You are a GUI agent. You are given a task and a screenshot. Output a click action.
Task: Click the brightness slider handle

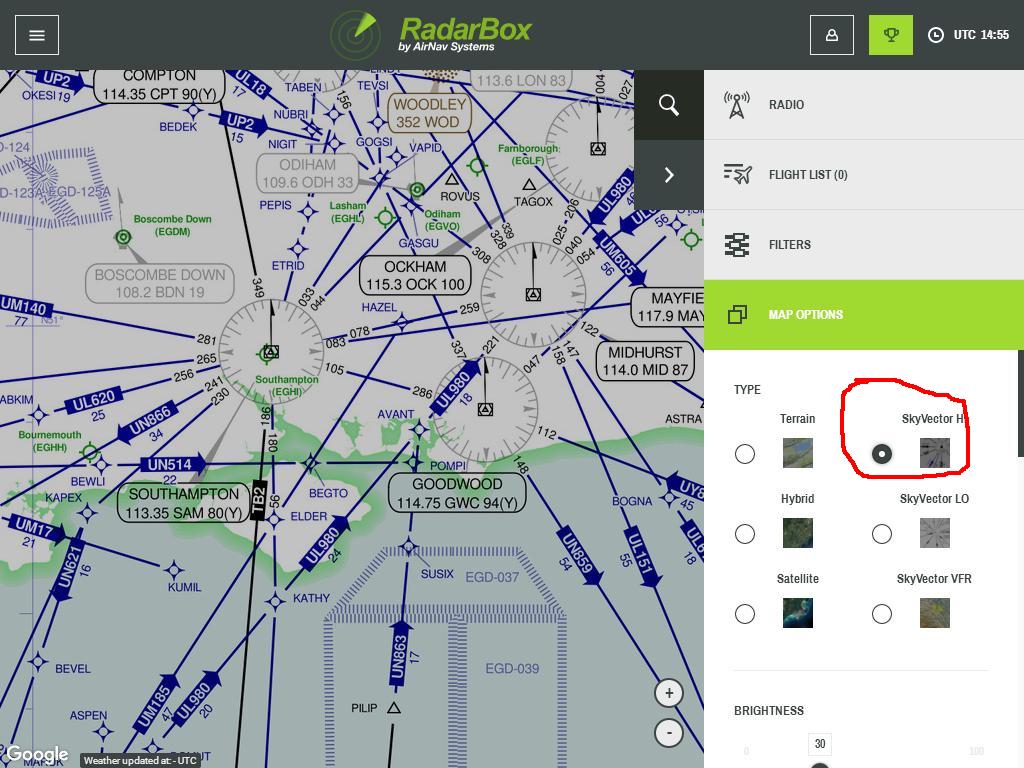pyautogui.click(x=820, y=765)
